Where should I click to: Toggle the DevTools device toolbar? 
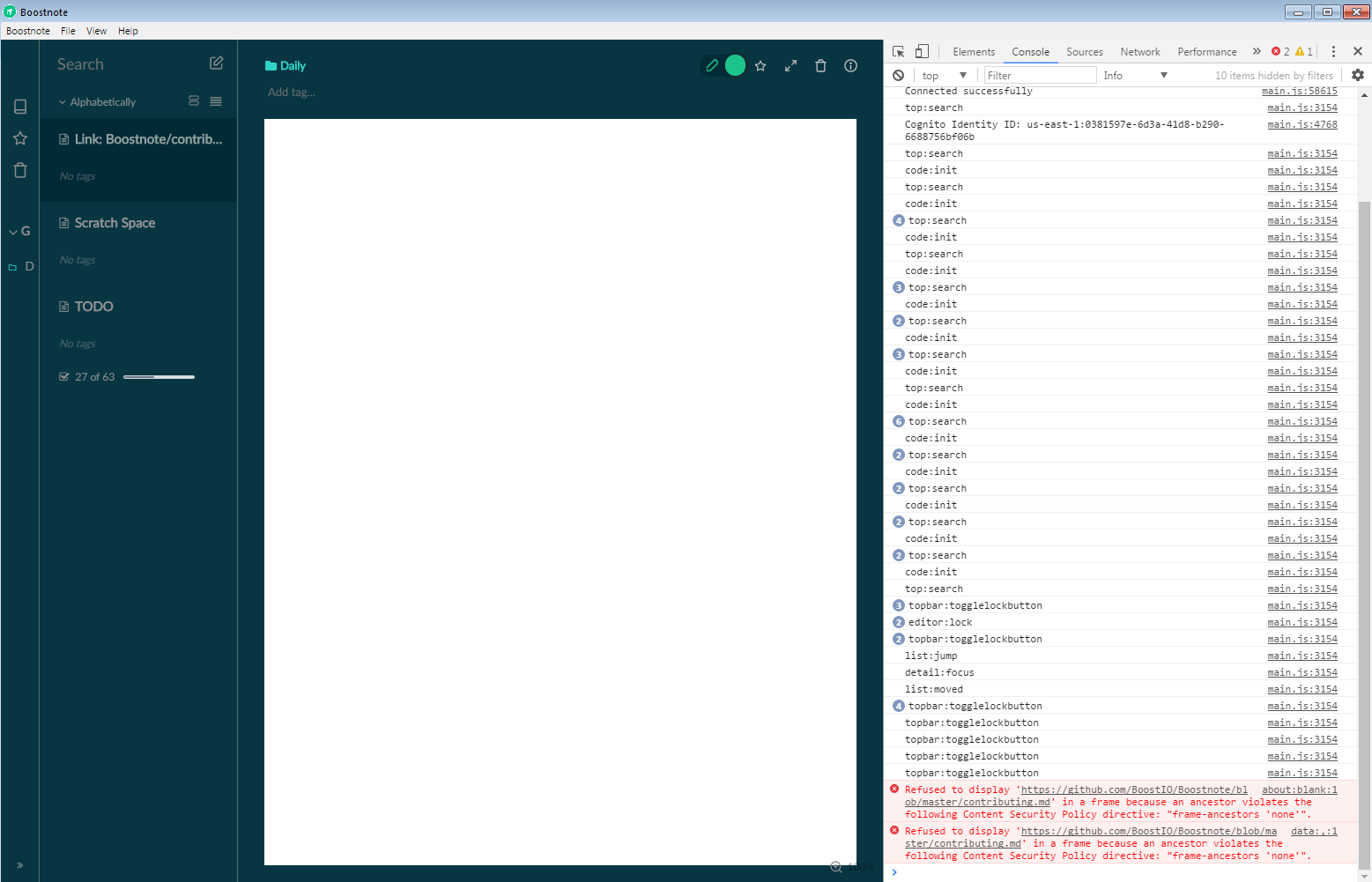pos(922,52)
